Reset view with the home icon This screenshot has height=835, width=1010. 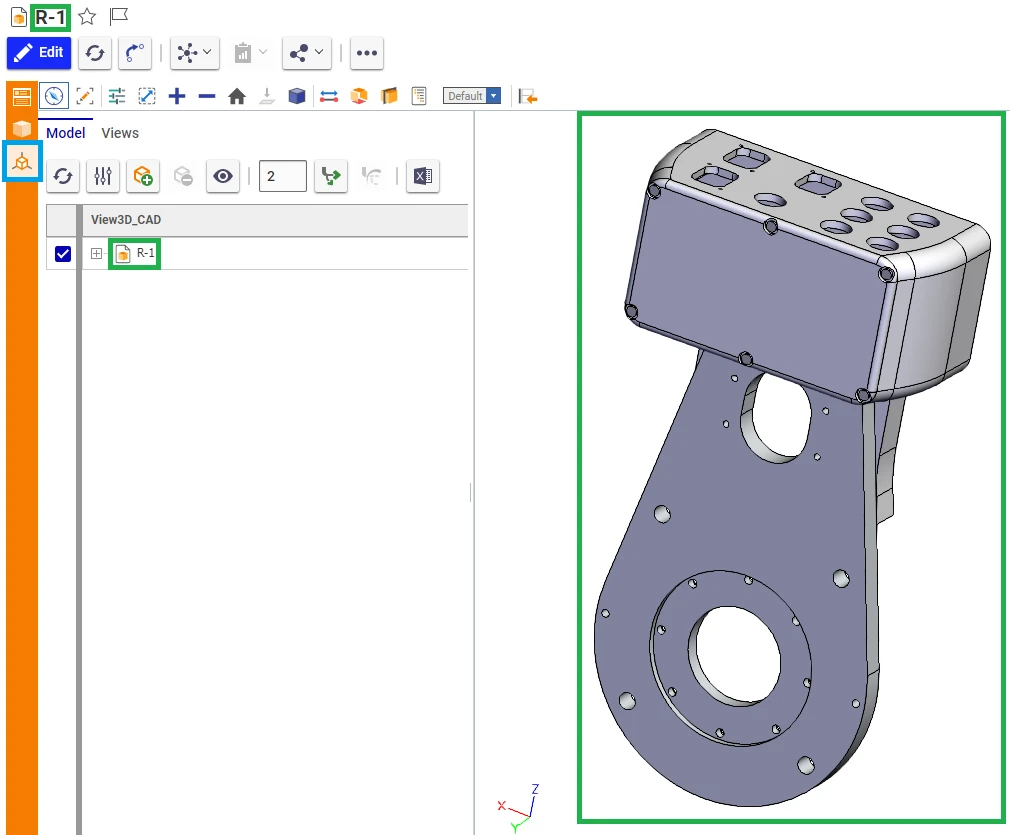pyautogui.click(x=237, y=96)
